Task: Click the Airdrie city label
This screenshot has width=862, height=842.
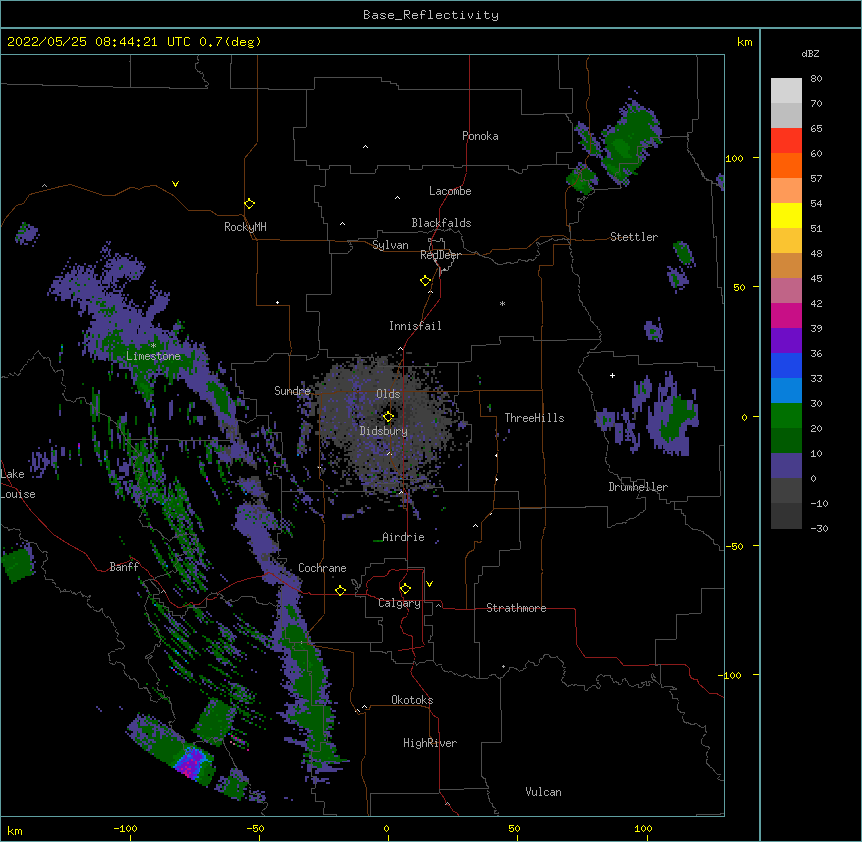Action: (x=403, y=537)
